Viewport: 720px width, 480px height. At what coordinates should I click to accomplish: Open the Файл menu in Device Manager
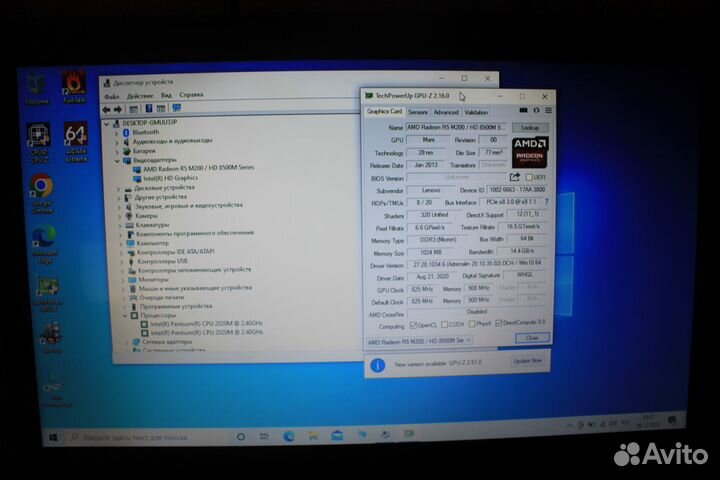(111, 96)
